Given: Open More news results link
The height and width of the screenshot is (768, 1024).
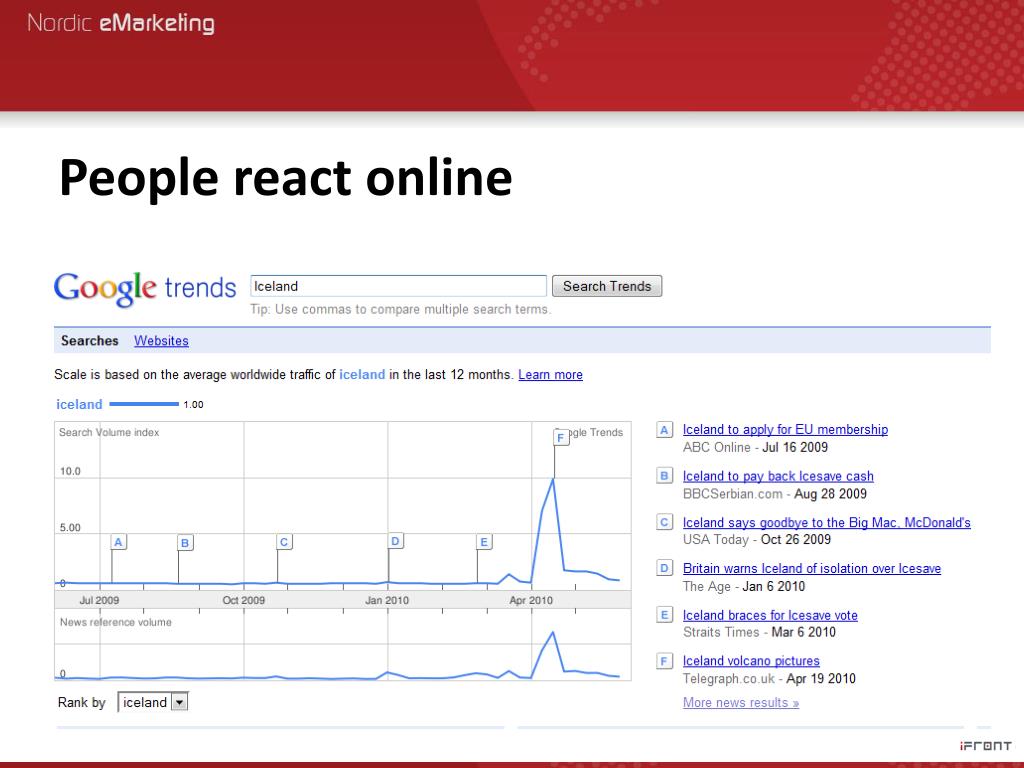Looking at the screenshot, I should coord(741,703).
